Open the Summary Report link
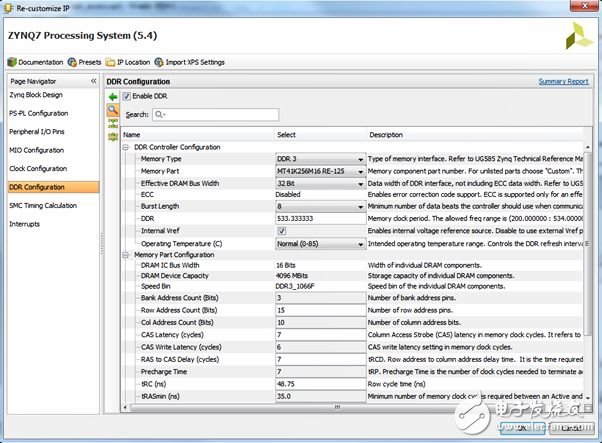The width and height of the screenshot is (602, 443). [563, 81]
